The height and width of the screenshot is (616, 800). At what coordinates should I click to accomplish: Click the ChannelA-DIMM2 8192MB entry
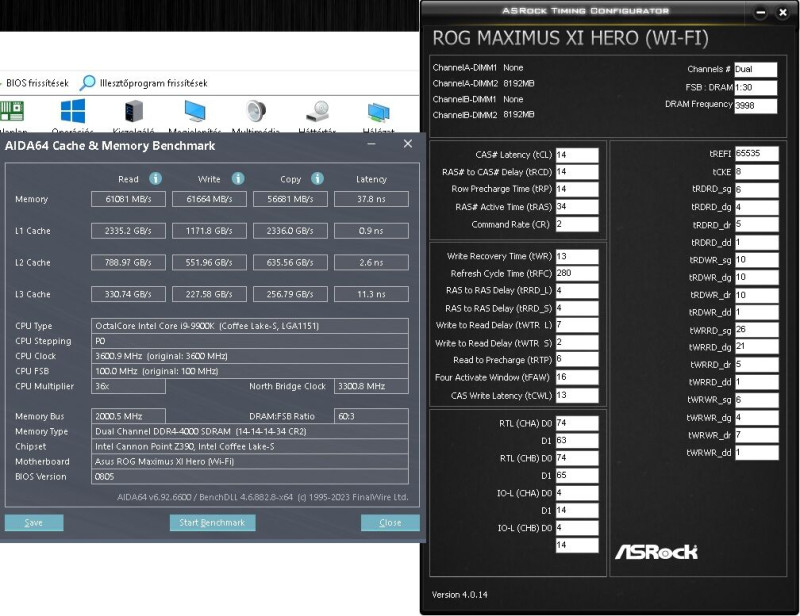(x=484, y=83)
